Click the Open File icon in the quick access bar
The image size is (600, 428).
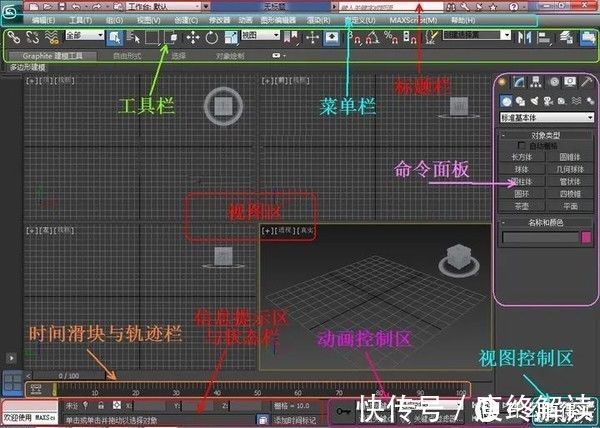[47, 7]
